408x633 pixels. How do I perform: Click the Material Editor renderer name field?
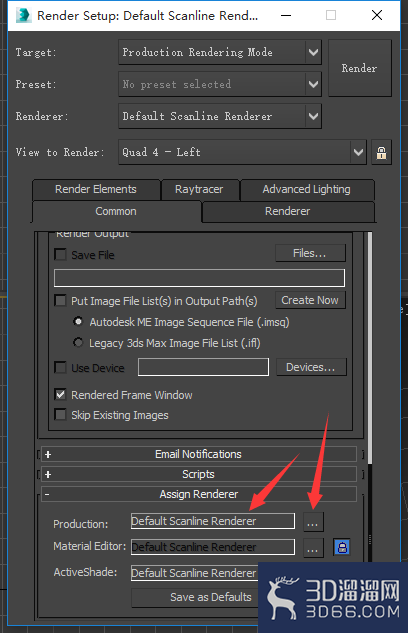coord(213,547)
